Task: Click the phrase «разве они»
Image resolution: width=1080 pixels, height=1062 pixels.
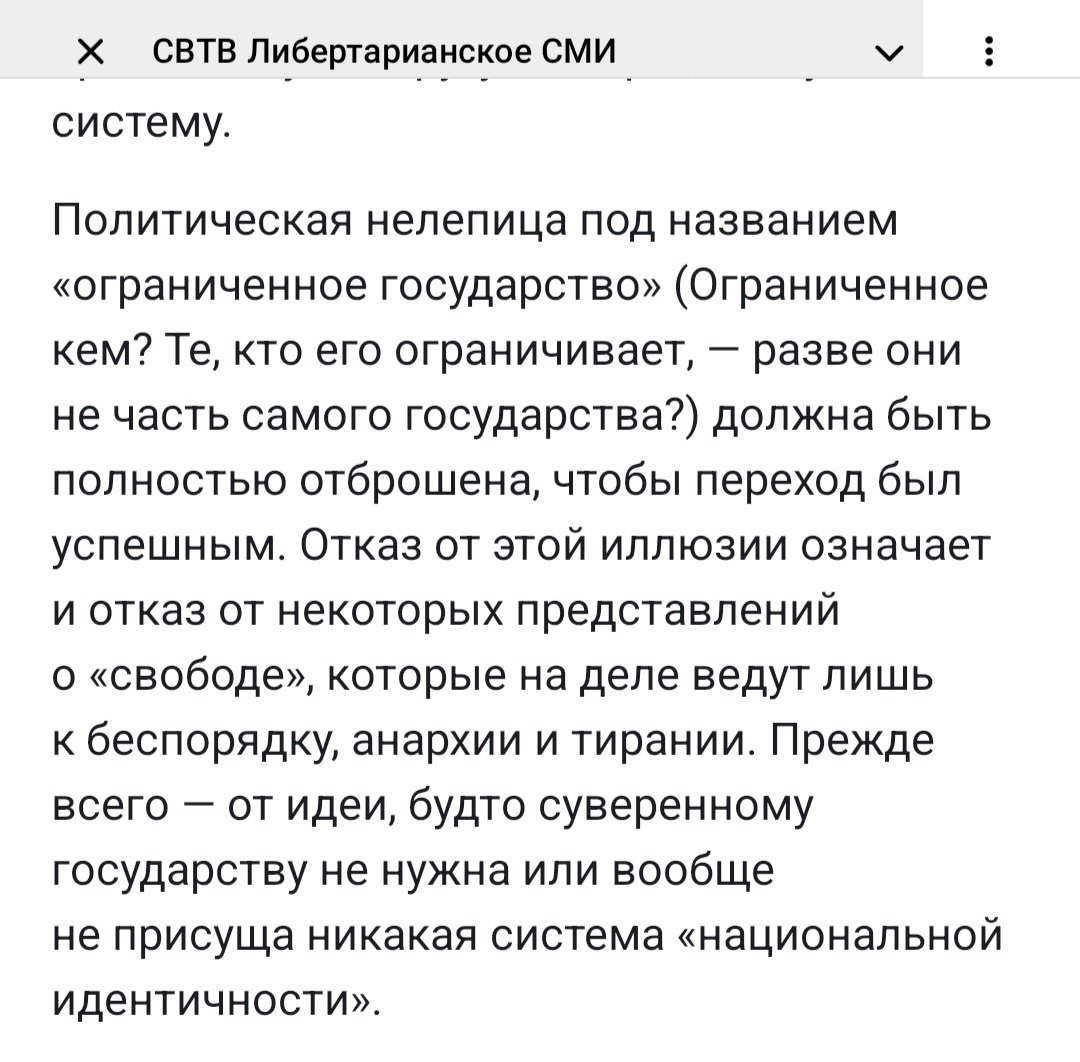Action: click(856, 351)
